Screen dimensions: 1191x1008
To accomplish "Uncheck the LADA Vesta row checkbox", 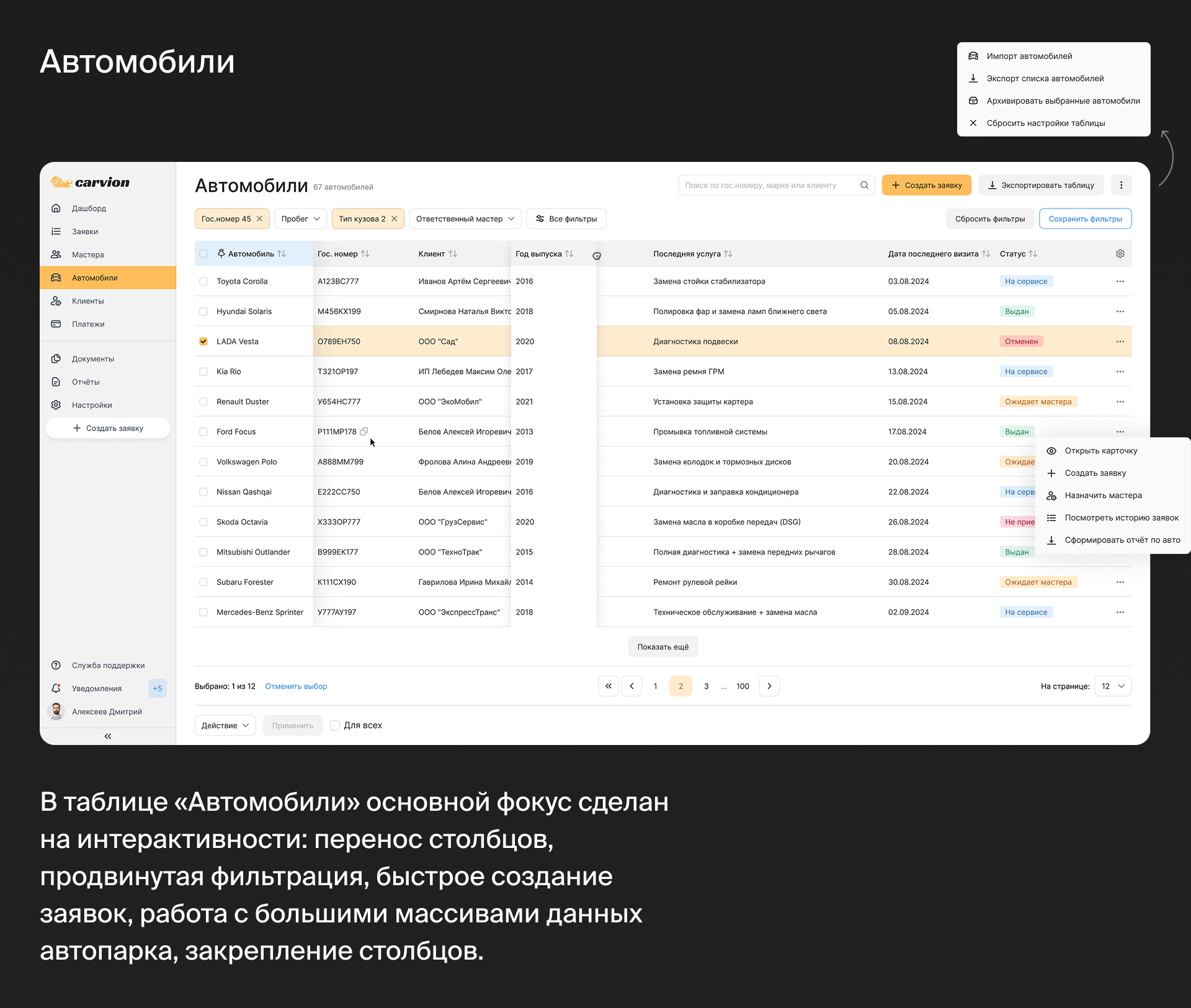I will [203, 341].
